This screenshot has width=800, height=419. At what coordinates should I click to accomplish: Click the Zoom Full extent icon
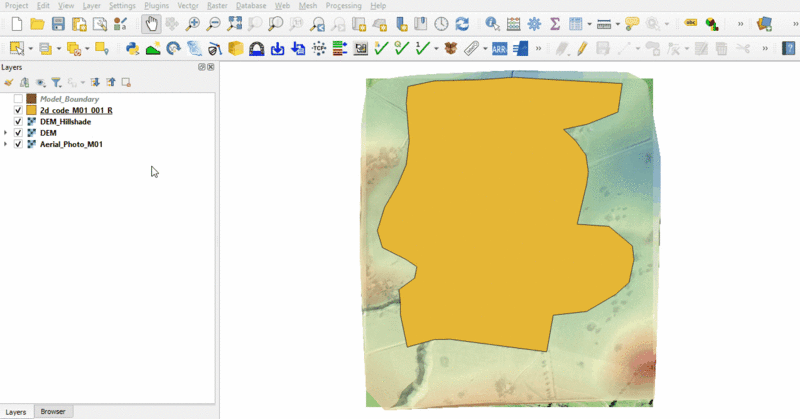pyautogui.click(x=234, y=23)
